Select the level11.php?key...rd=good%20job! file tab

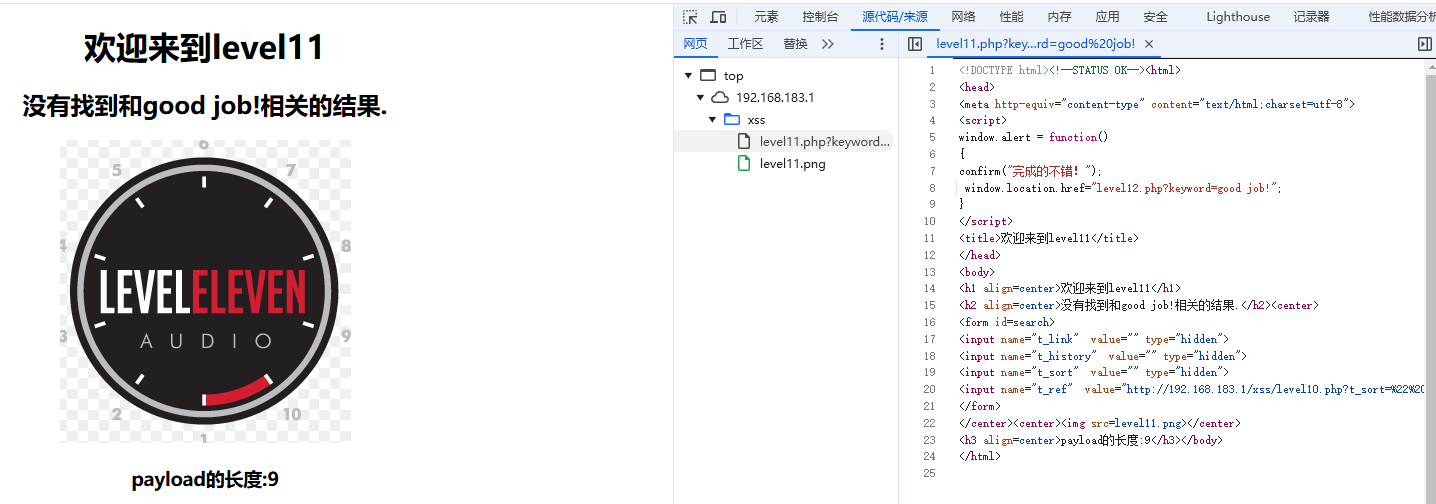pyautogui.click(x=1036, y=44)
